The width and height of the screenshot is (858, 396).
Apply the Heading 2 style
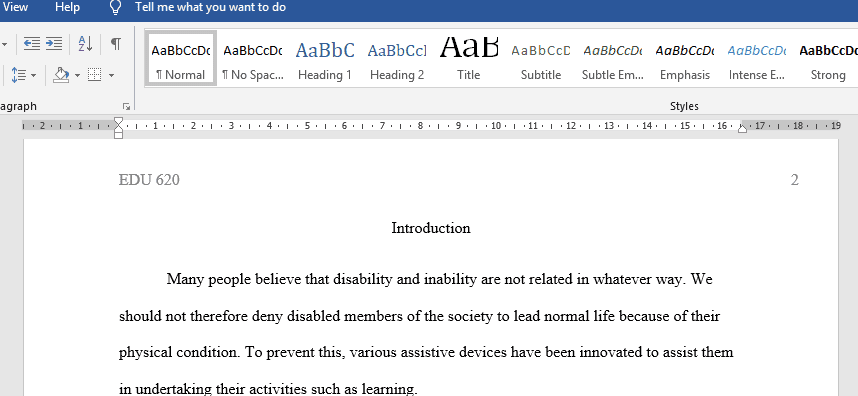coord(397,59)
